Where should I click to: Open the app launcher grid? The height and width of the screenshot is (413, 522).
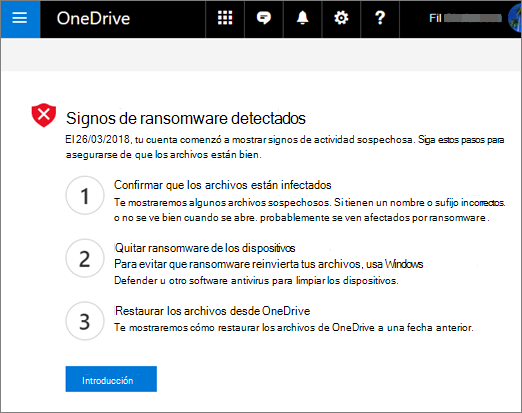click(x=225, y=18)
